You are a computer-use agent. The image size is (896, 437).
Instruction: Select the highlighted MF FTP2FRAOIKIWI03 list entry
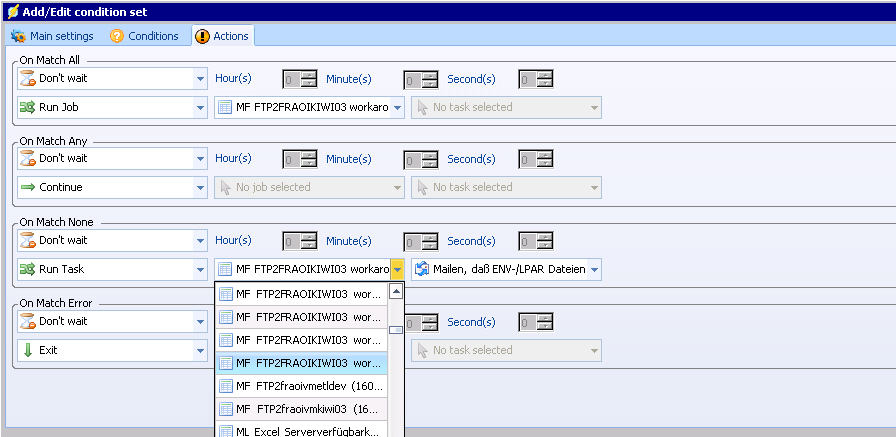301,363
